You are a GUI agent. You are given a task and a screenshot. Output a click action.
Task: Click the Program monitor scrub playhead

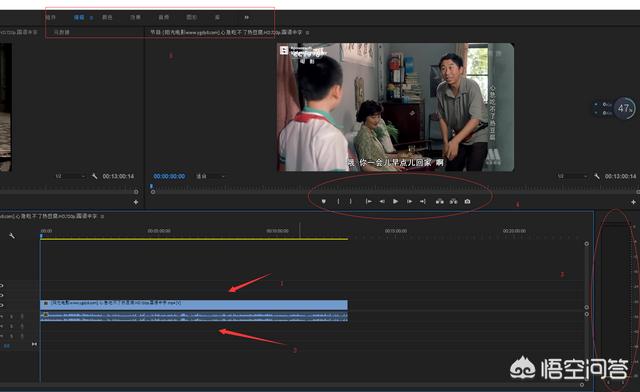coord(151,186)
